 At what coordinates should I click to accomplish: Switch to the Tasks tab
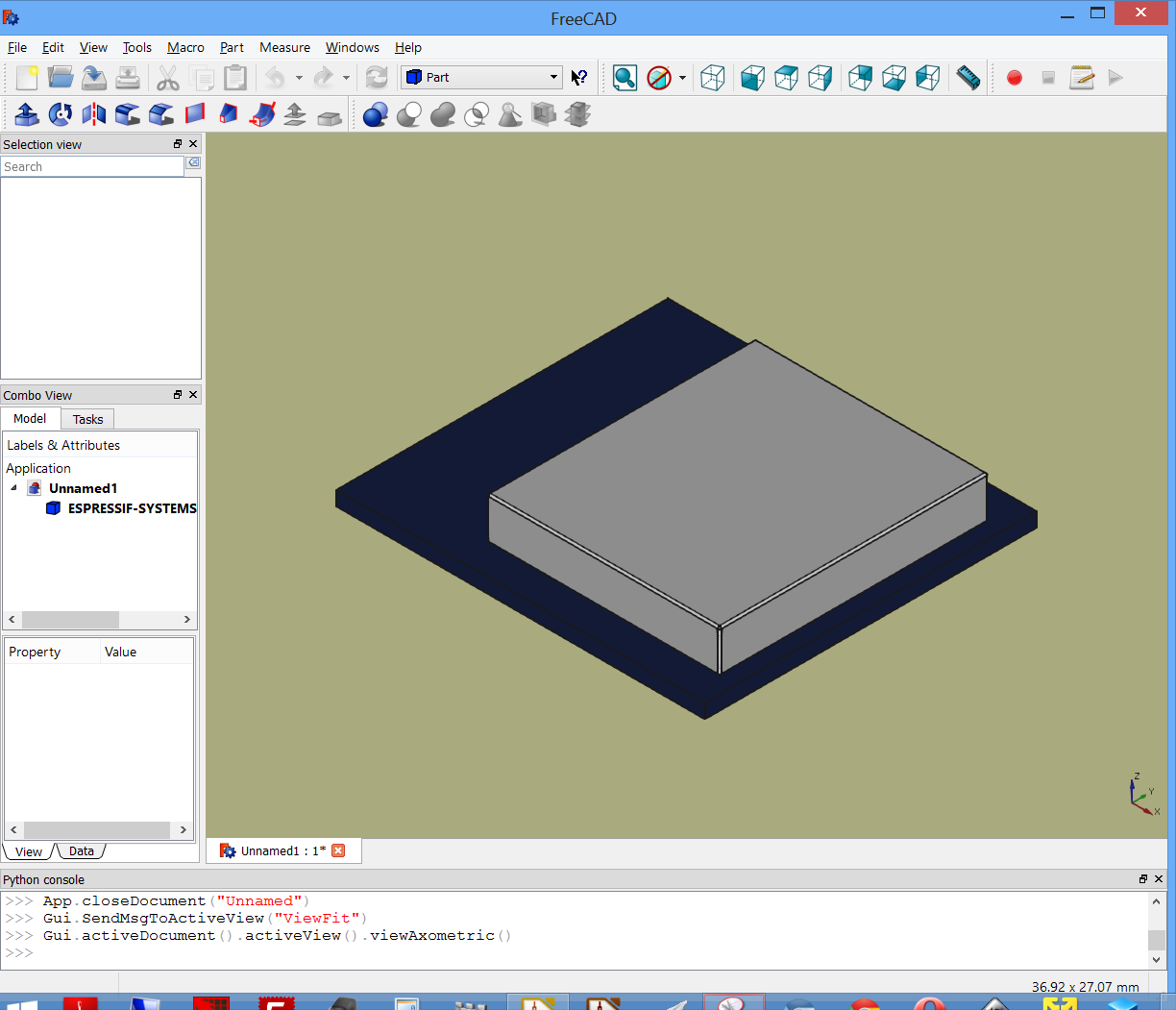click(x=87, y=419)
